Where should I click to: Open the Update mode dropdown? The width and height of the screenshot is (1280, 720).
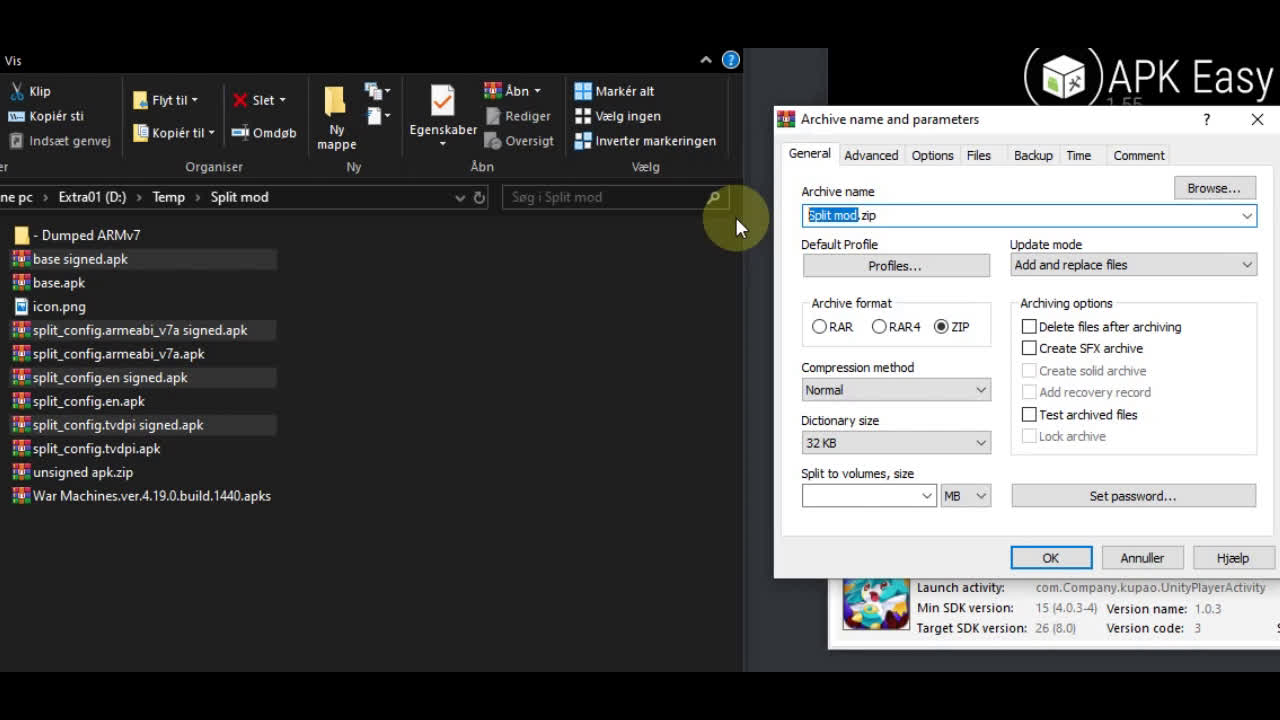[1132, 265]
